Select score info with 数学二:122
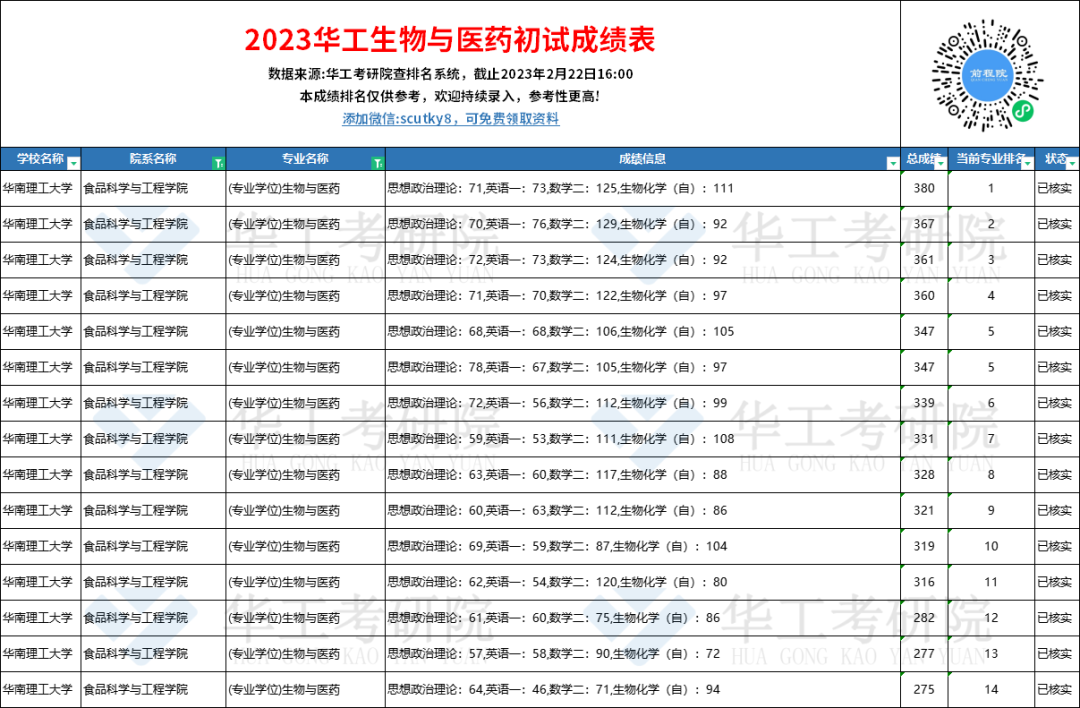Viewport: 1080px width, 708px height. [x=643, y=295]
